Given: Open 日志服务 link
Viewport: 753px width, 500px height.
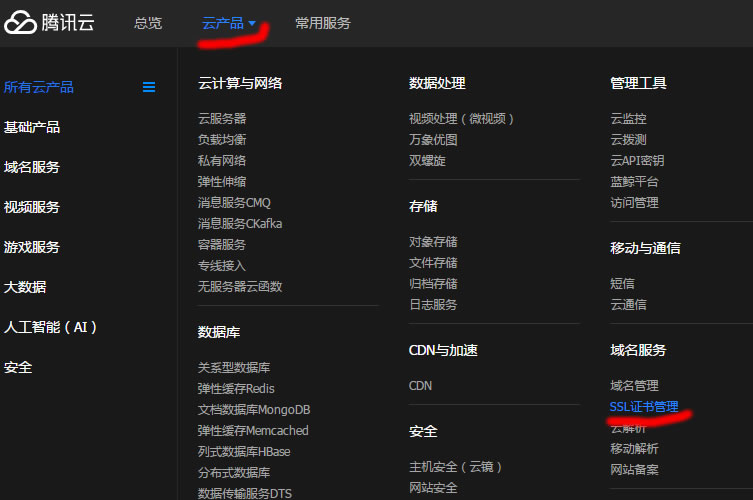Looking at the screenshot, I should point(433,305).
